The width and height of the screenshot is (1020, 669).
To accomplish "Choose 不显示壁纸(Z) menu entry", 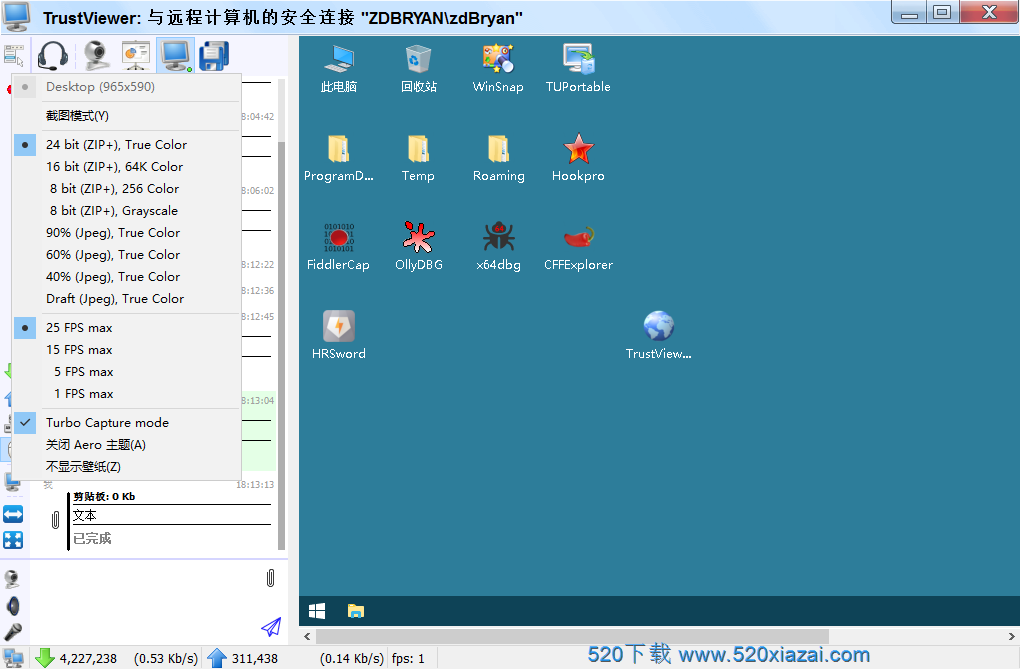I will (127, 467).
